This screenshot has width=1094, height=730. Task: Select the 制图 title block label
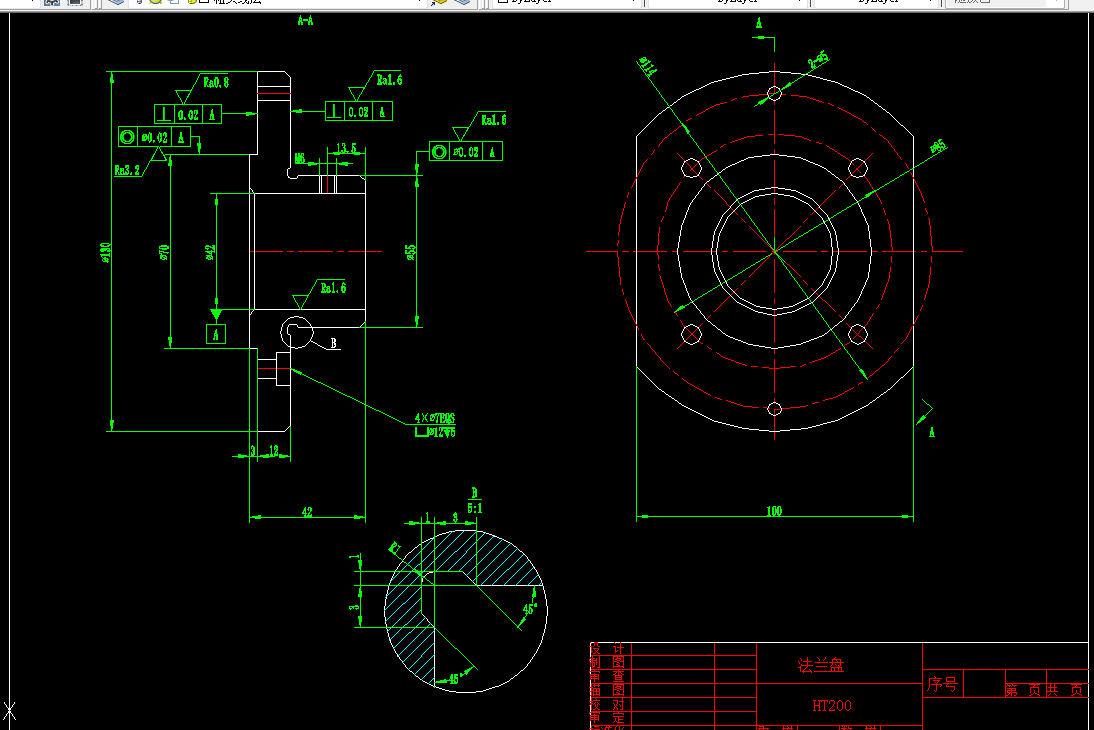pyautogui.click(x=607, y=662)
